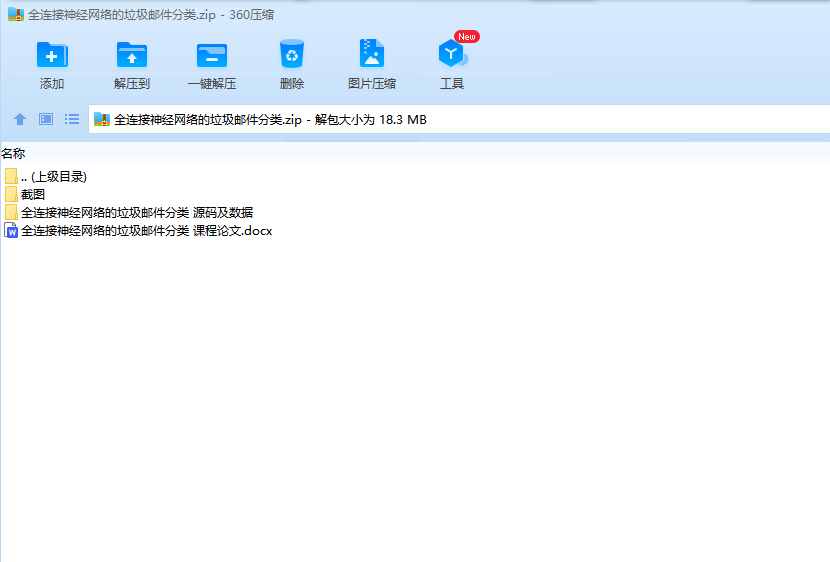Select the 截图 folder

pos(25,195)
